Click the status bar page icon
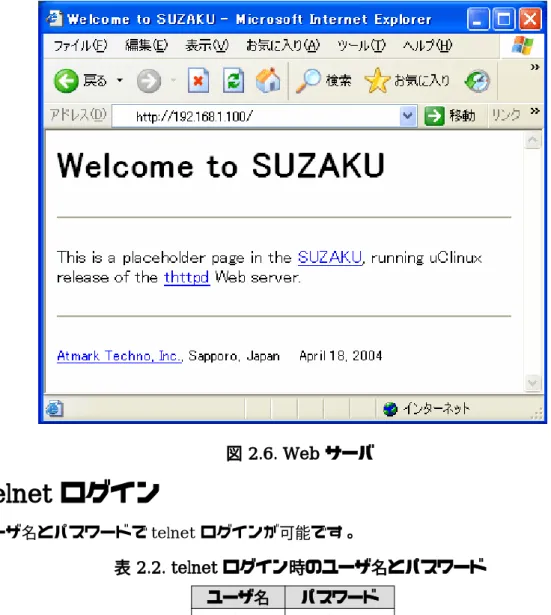The width and height of the screenshot is (551, 615). pos(55,409)
